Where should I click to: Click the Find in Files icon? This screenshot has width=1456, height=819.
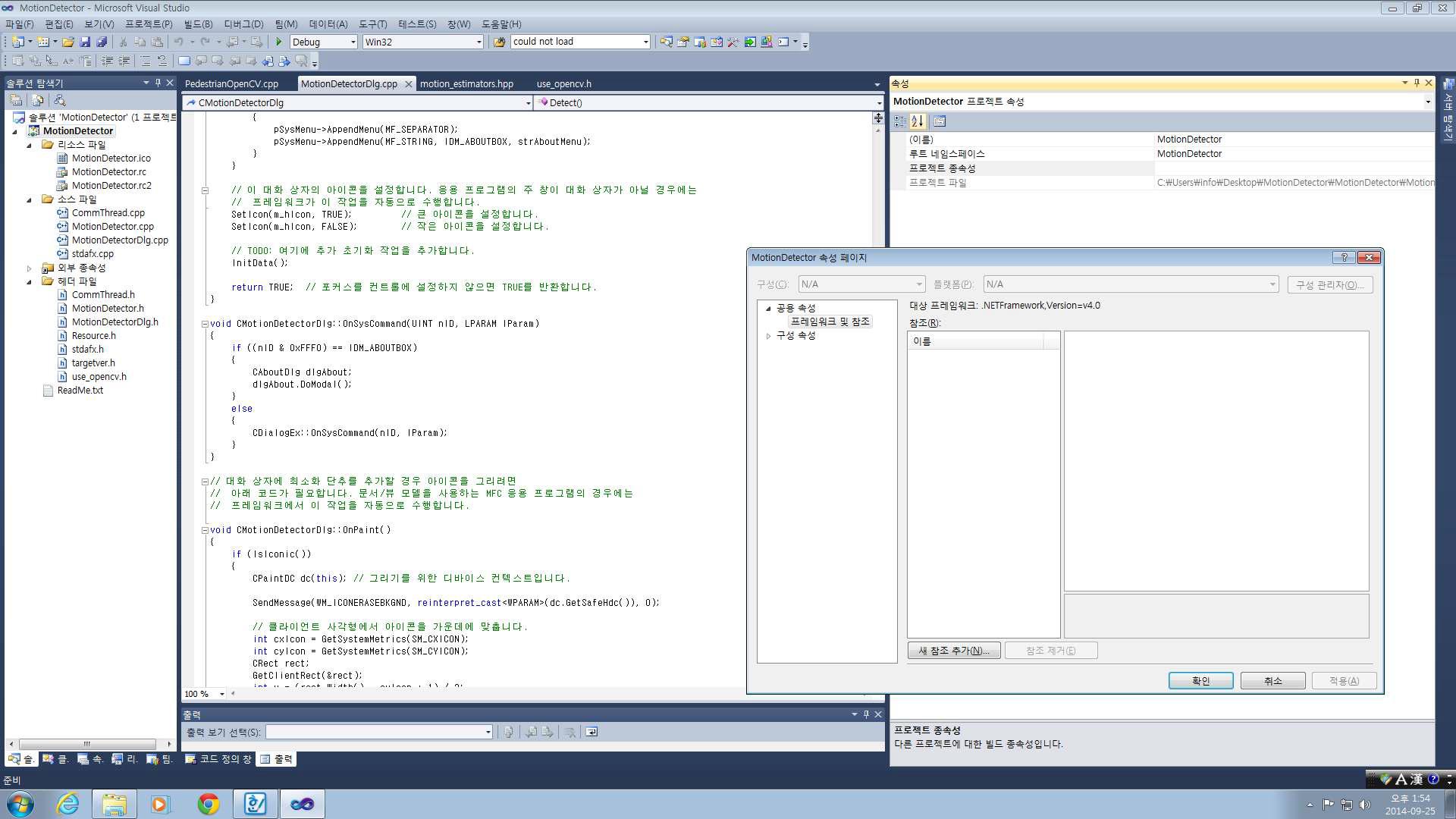tap(500, 42)
